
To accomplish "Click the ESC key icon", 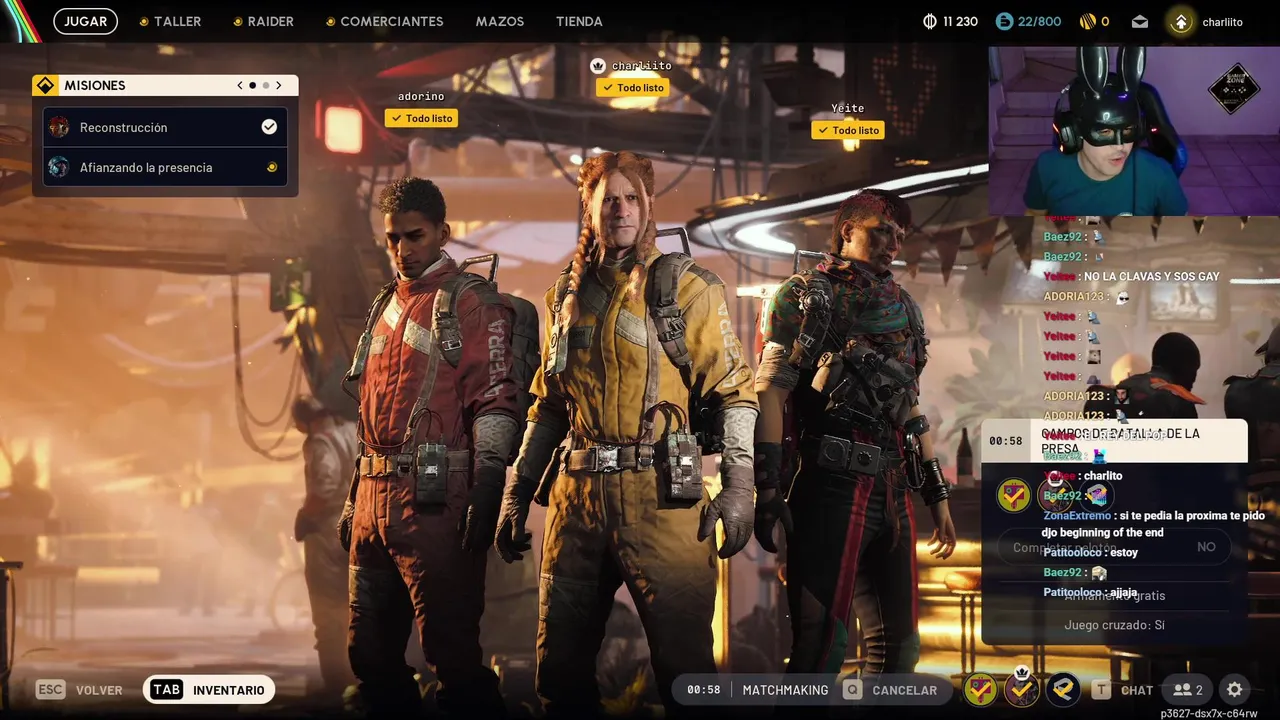I will [51, 689].
